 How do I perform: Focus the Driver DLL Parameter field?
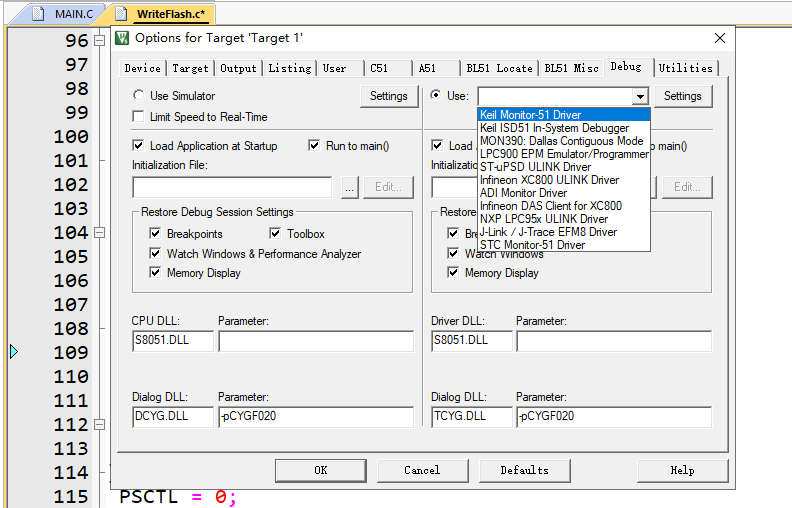[614, 341]
